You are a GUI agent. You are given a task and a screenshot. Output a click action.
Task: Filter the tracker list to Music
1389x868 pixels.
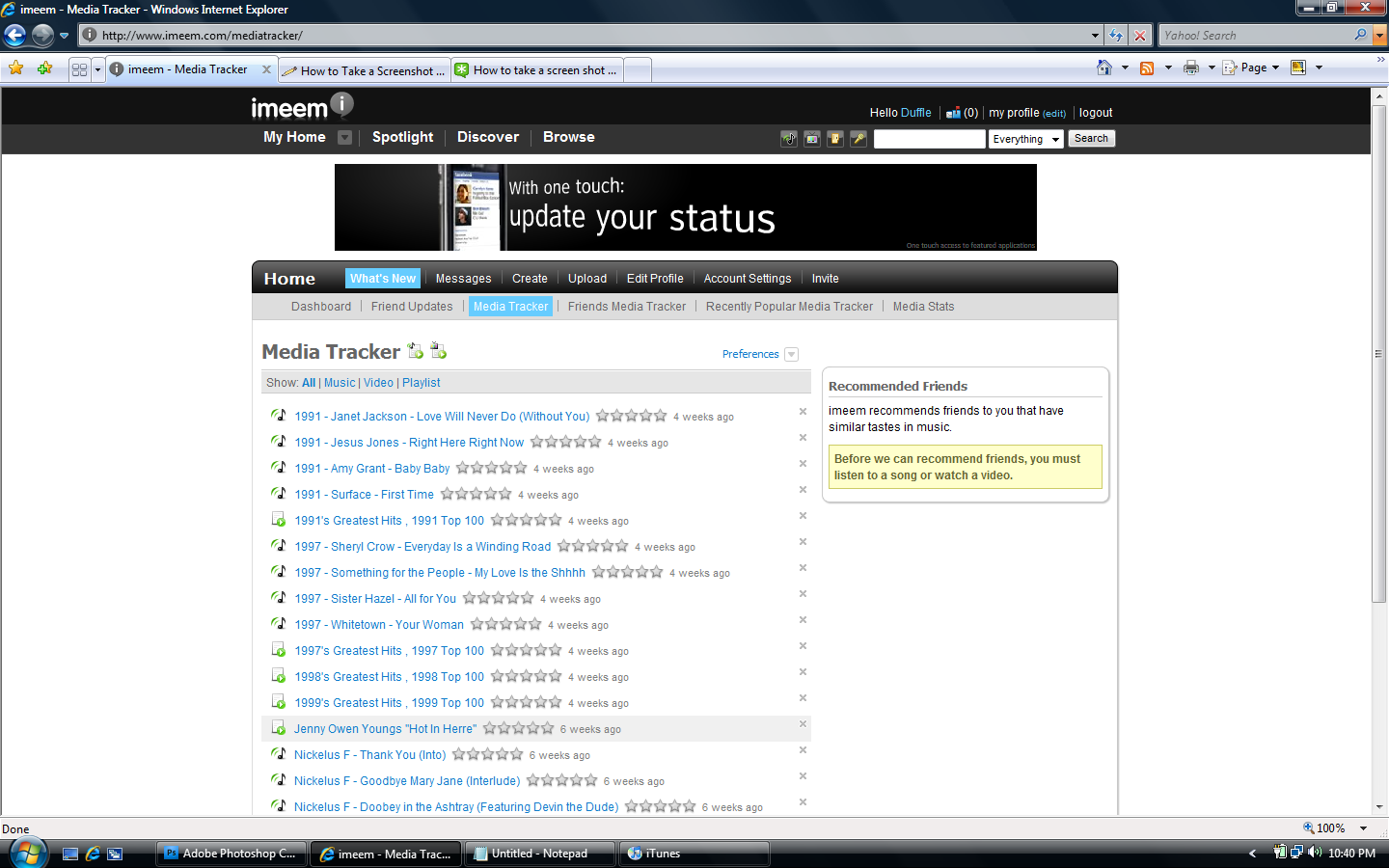tap(340, 383)
